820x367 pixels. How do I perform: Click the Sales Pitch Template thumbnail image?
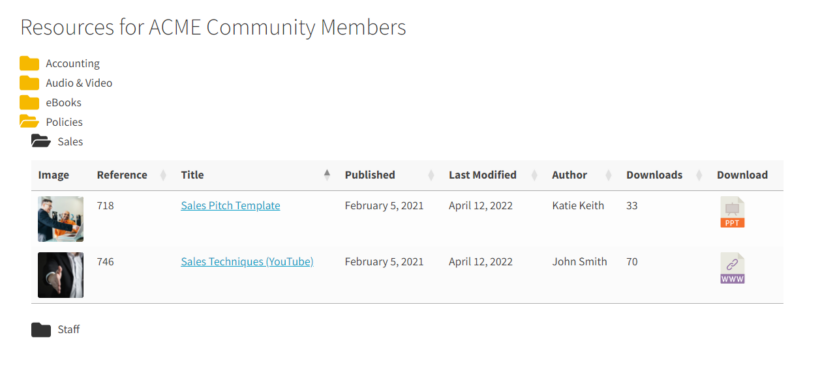(61, 219)
